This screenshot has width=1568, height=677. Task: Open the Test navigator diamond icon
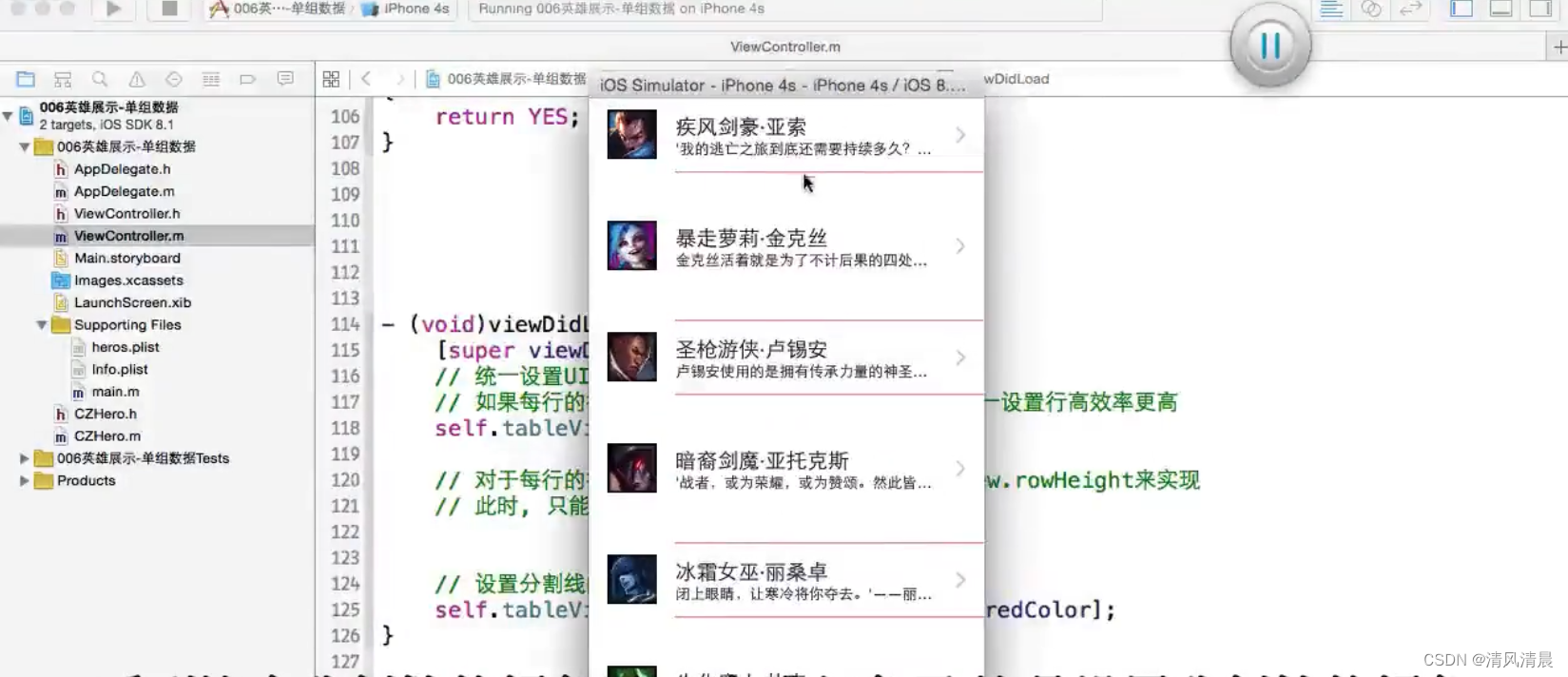tap(173, 79)
